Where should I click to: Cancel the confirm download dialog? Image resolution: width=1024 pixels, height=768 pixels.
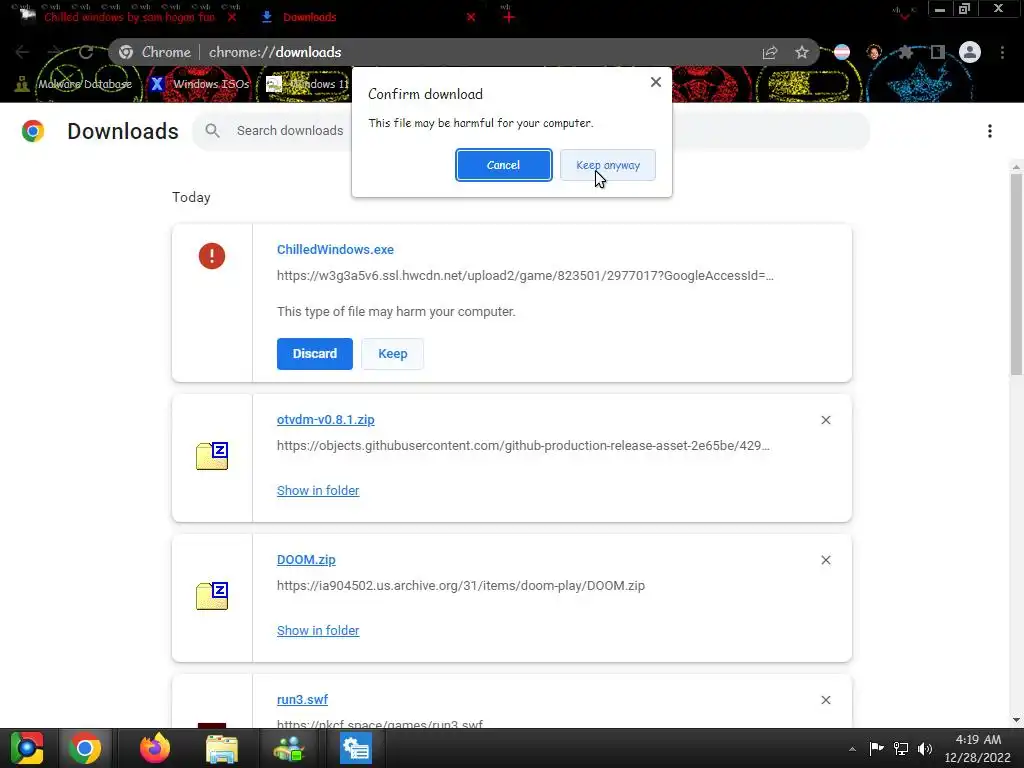(503, 165)
